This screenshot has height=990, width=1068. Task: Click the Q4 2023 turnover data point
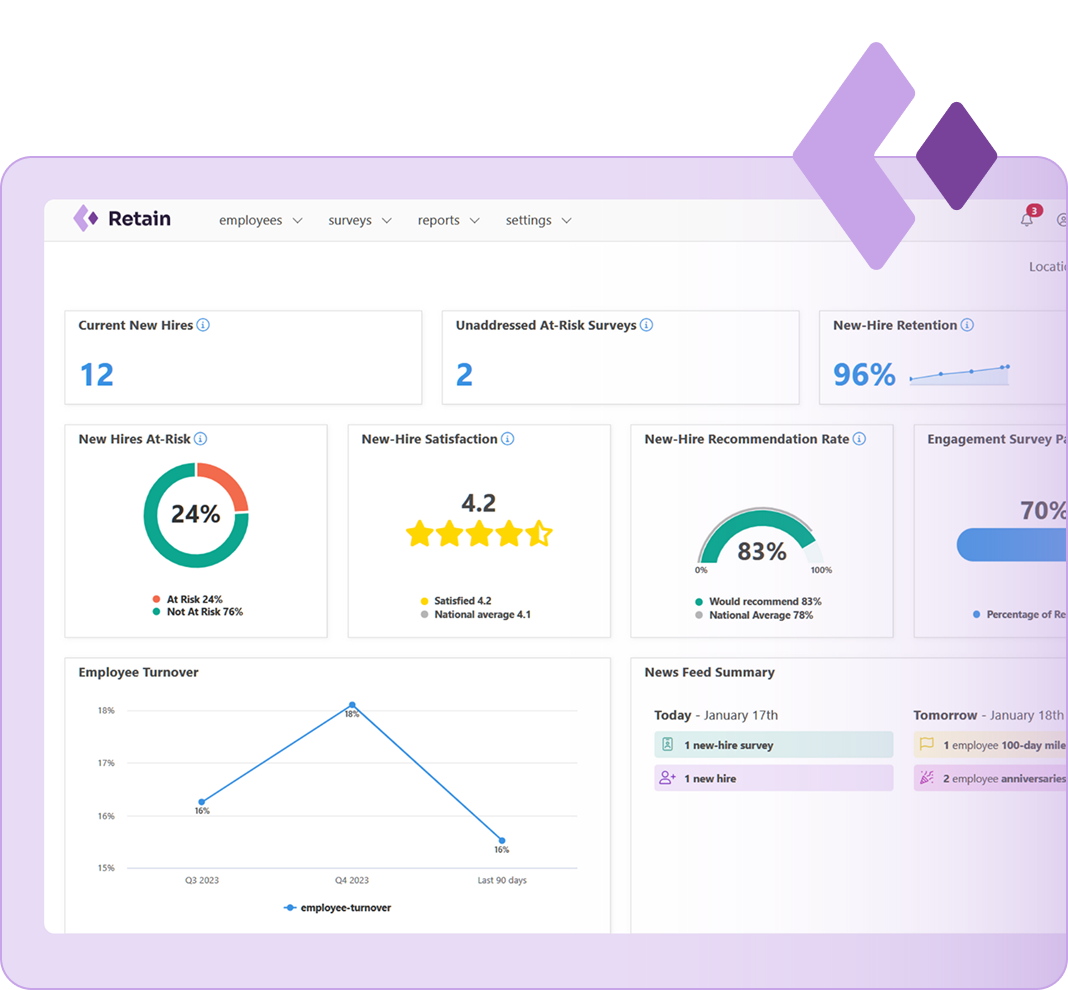(352, 705)
